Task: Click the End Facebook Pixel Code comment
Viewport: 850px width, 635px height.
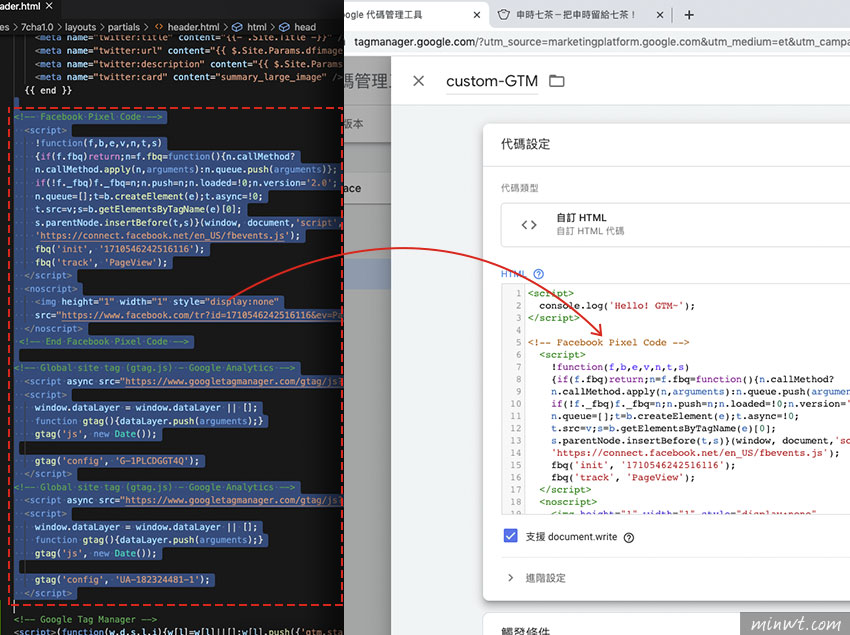Action: pyautogui.click(x=104, y=342)
